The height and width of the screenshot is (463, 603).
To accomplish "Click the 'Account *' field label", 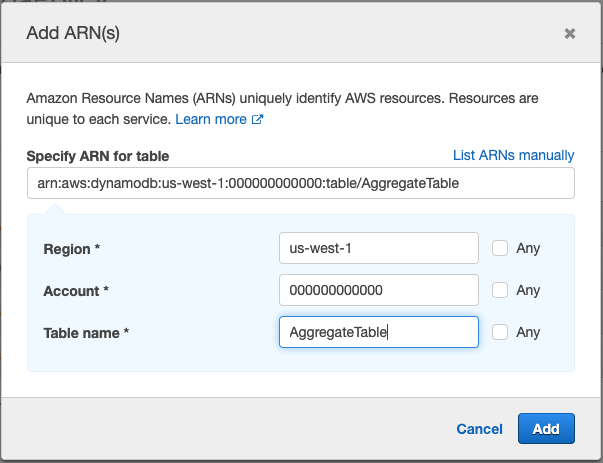I will click(76, 291).
